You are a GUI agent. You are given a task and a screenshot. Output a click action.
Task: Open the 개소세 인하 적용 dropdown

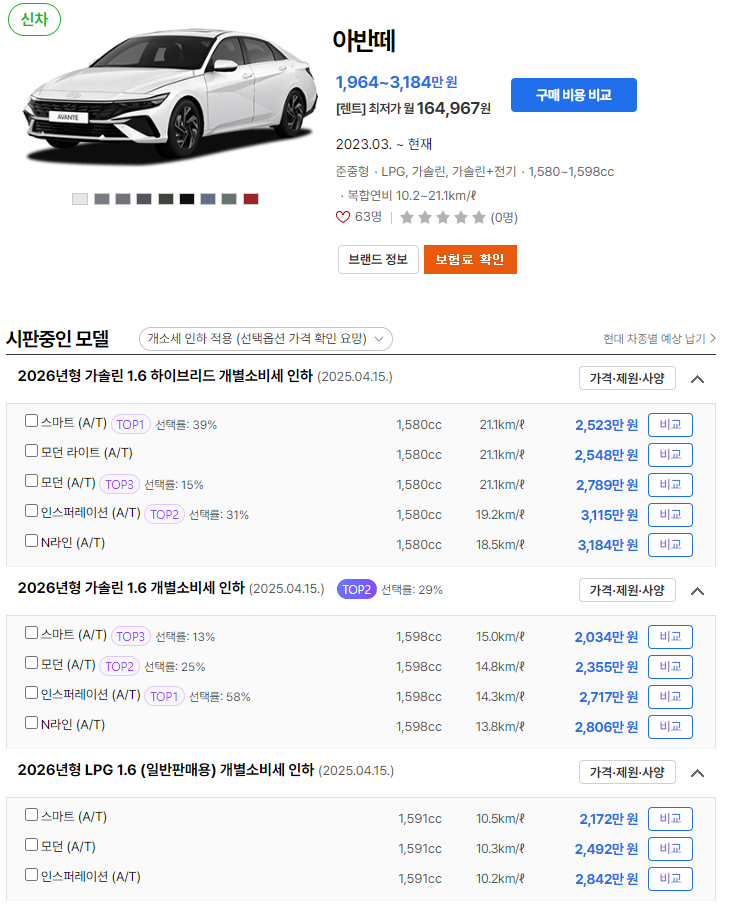point(265,339)
